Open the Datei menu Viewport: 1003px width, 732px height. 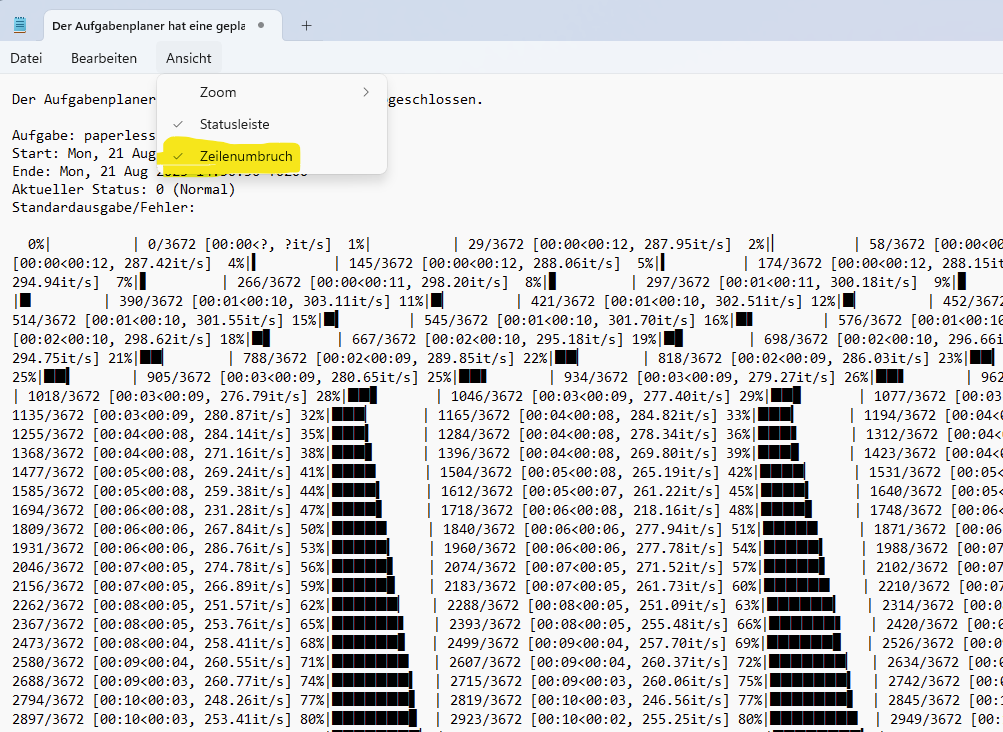pos(26,58)
